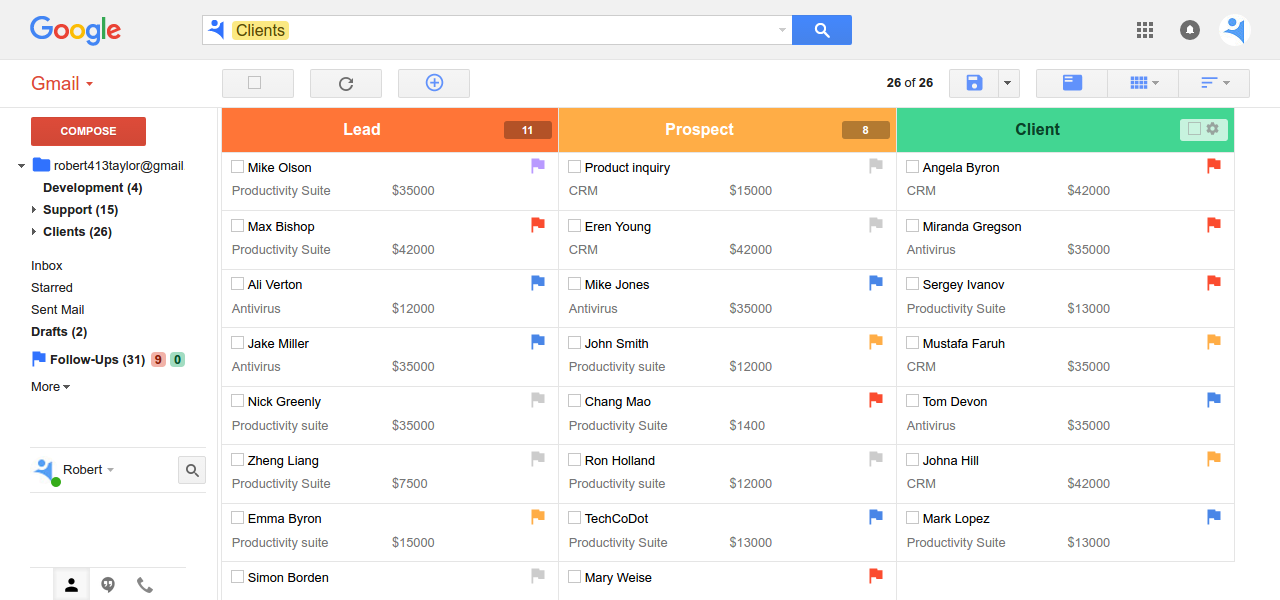Click the blue flag on Ali Verton
Image resolution: width=1280 pixels, height=600 pixels.
(x=538, y=283)
